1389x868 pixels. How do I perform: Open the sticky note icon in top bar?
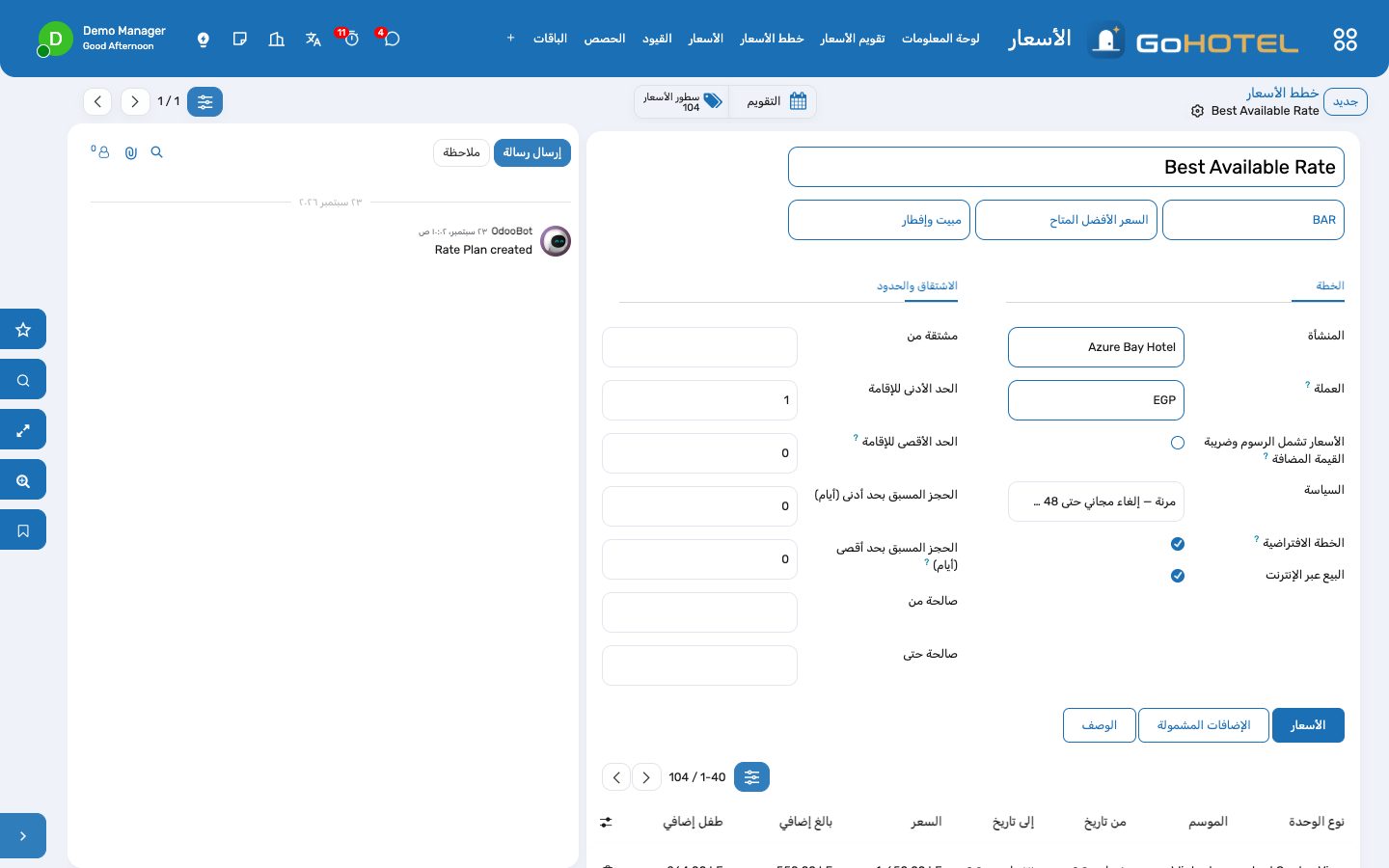point(240,39)
